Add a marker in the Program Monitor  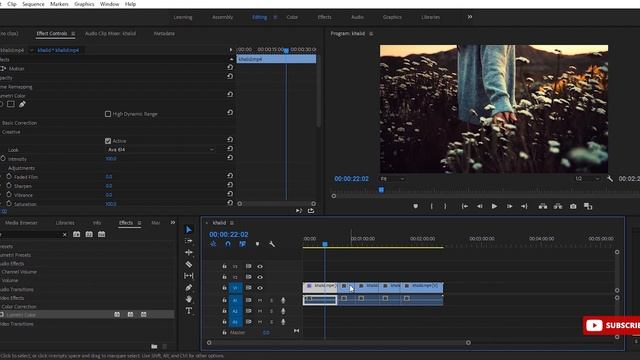pyautogui.click(x=416, y=207)
